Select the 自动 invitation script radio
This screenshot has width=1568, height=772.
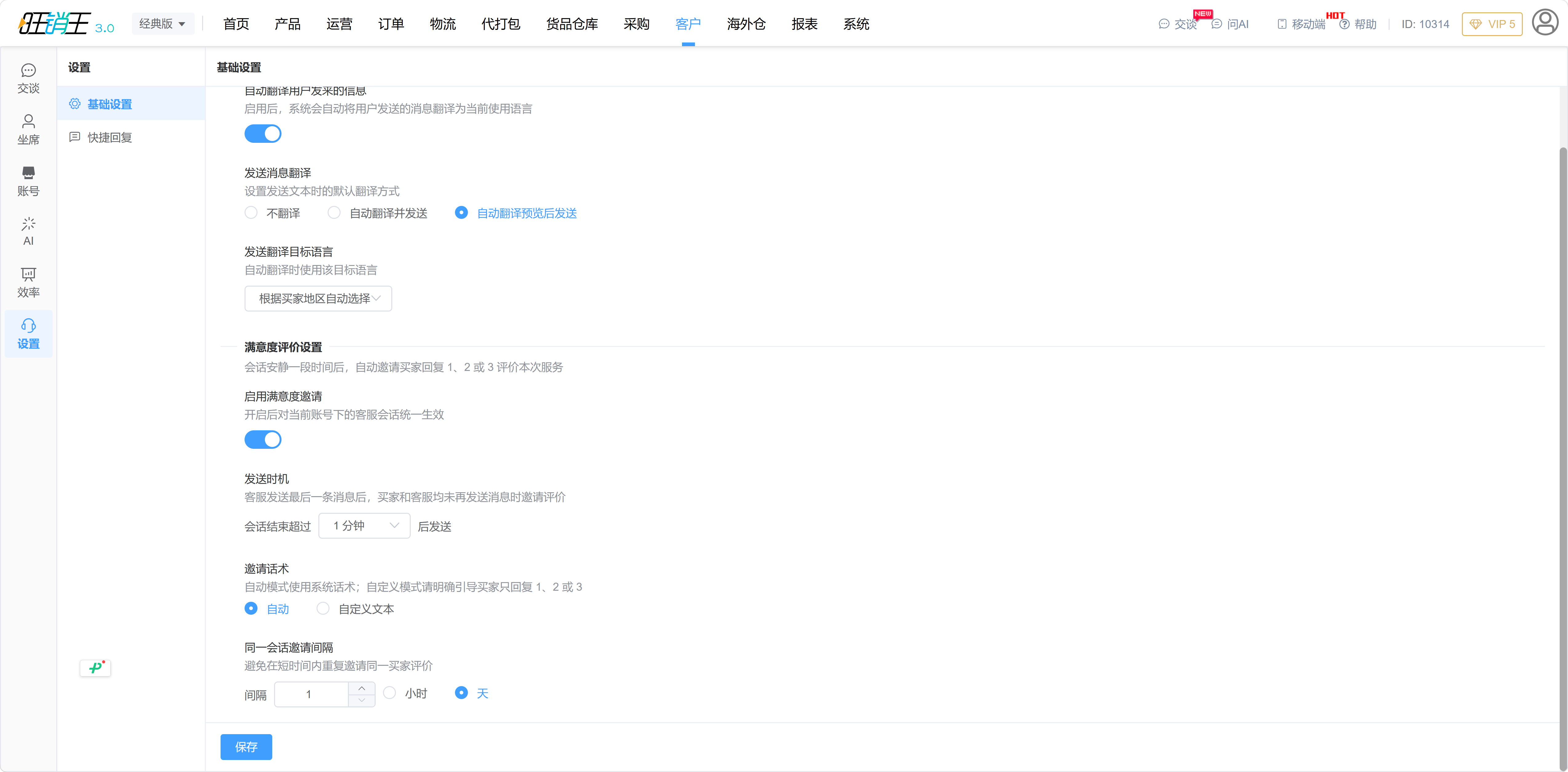tap(267, 609)
